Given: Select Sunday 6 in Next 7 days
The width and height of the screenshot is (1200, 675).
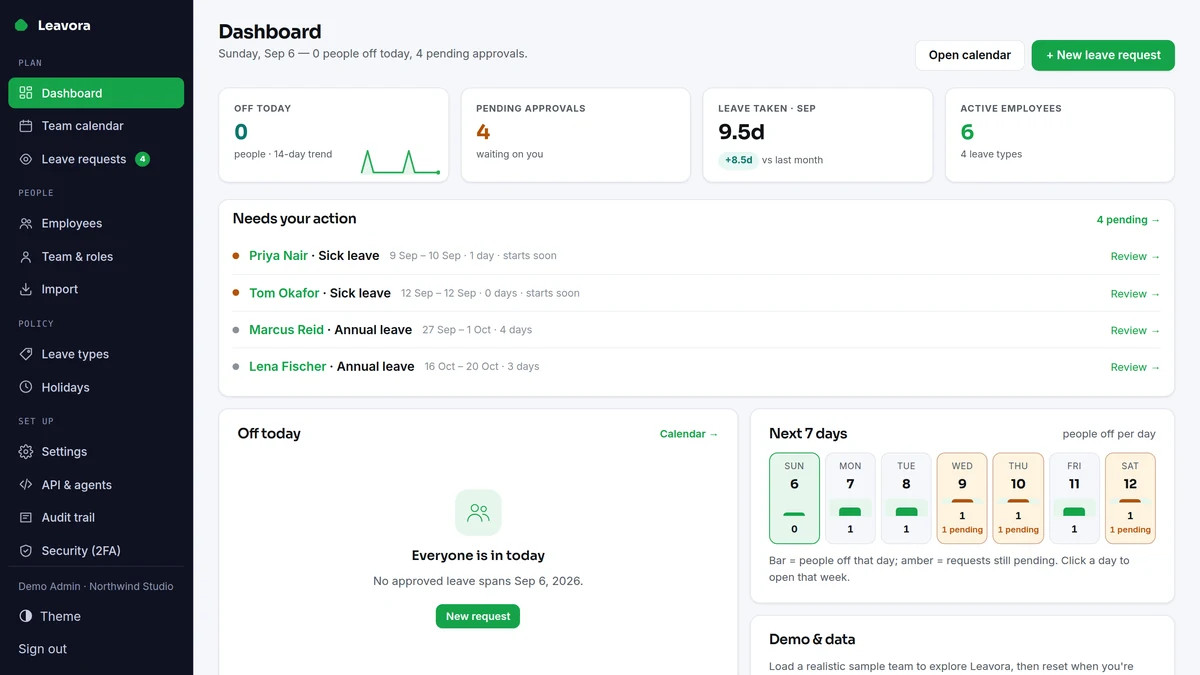Looking at the screenshot, I should [x=794, y=498].
